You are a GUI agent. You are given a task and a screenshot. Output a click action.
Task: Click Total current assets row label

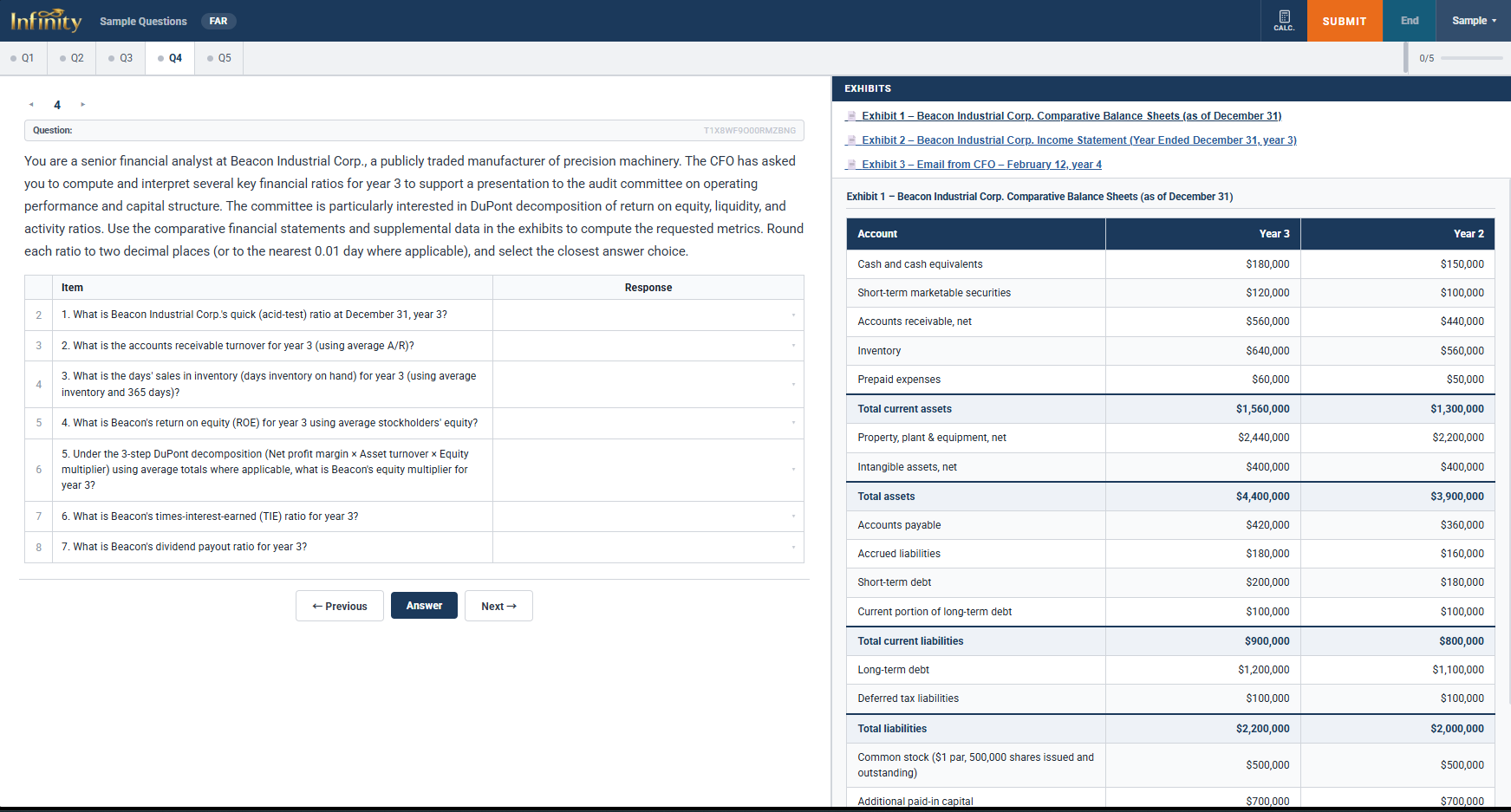click(904, 409)
